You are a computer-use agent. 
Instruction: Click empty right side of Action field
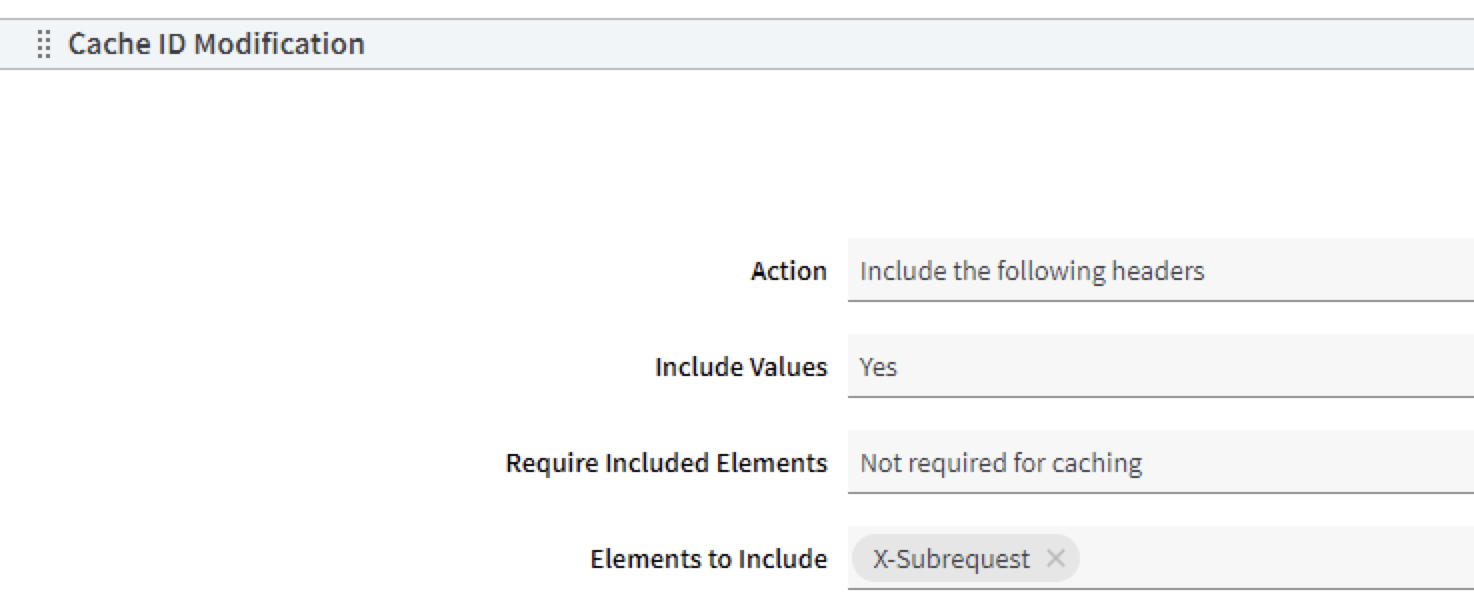(1380, 271)
